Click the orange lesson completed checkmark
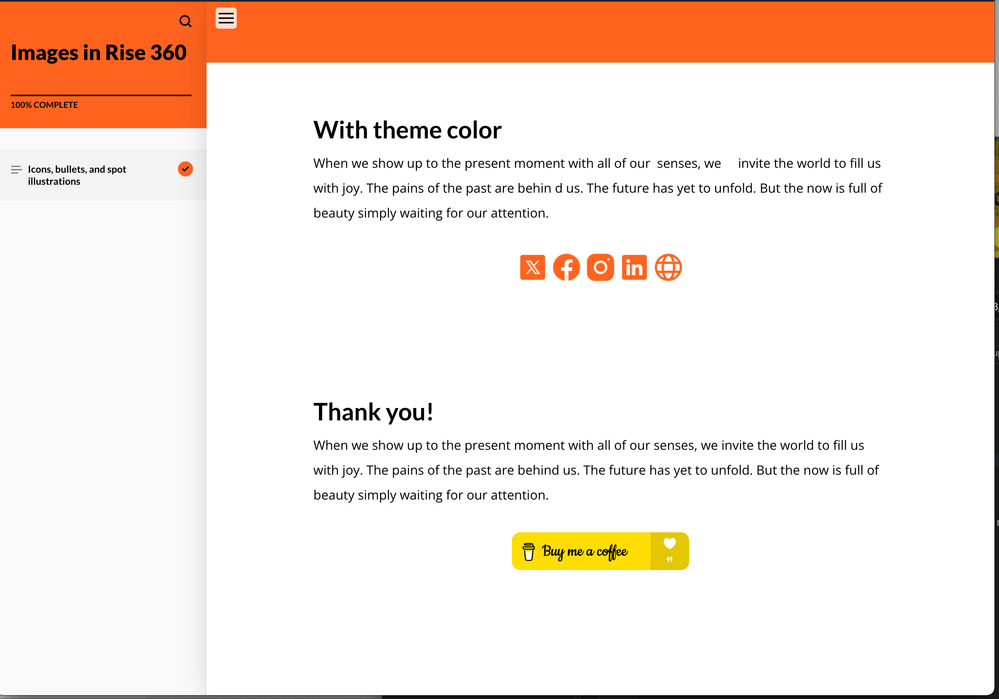The height and width of the screenshot is (699, 999). [x=185, y=169]
